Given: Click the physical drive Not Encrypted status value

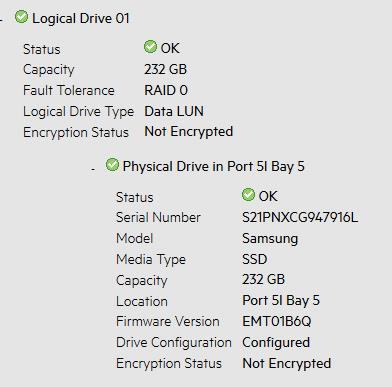Looking at the screenshot, I should (x=287, y=363).
